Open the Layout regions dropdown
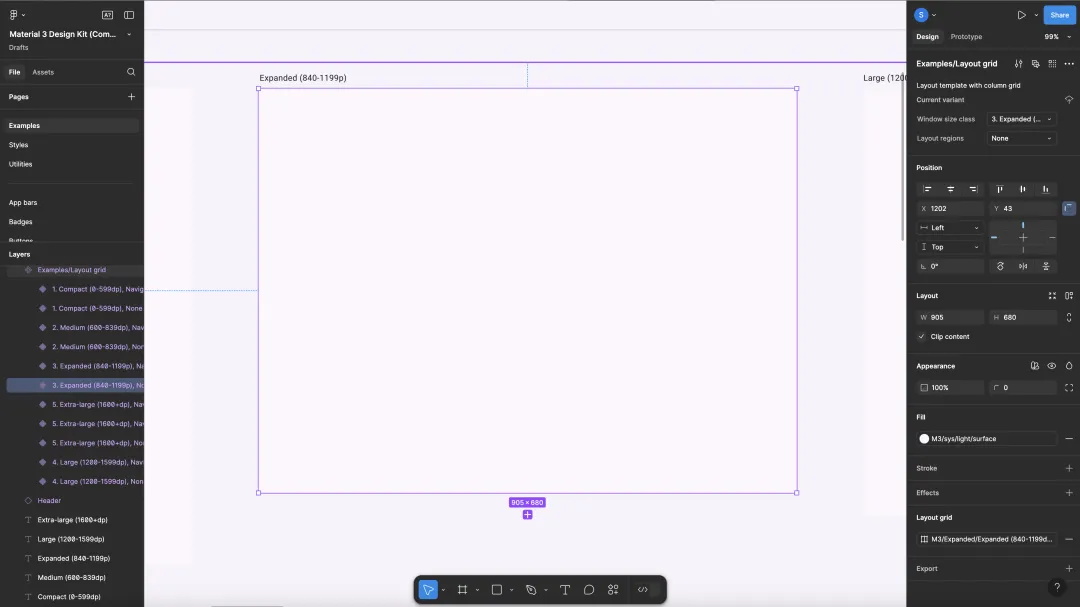The height and width of the screenshot is (607, 1080). coord(1021,138)
